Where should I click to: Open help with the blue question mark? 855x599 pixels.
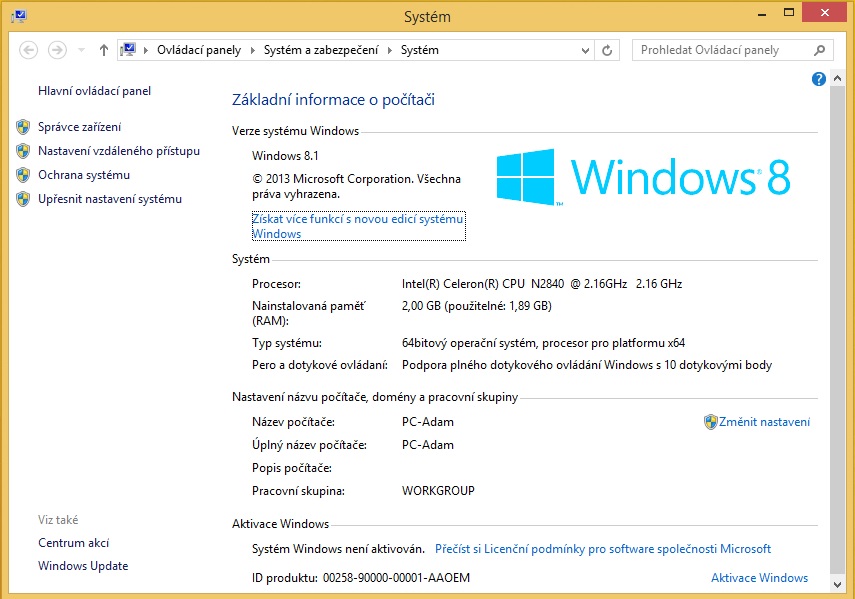(x=818, y=79)
